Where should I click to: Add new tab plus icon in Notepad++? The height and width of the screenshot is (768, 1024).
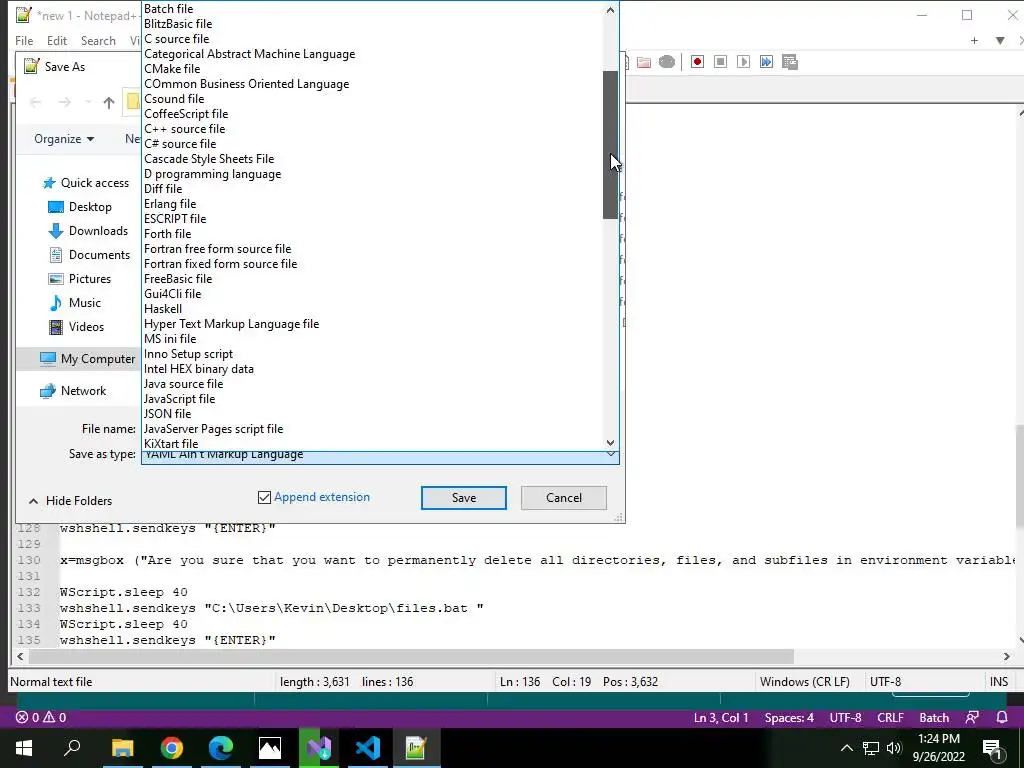point(974,40)
